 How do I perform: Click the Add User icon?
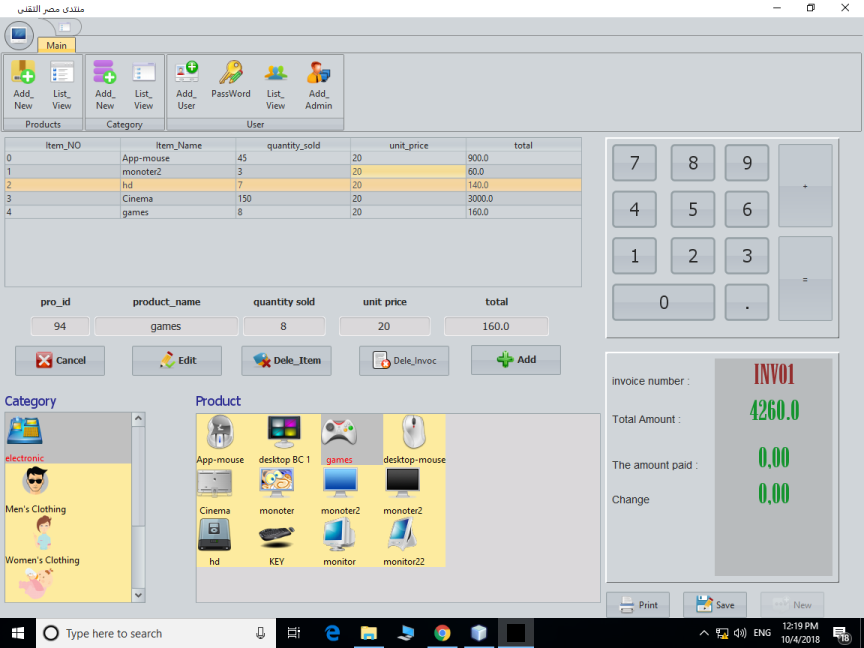tap(186, 85)
